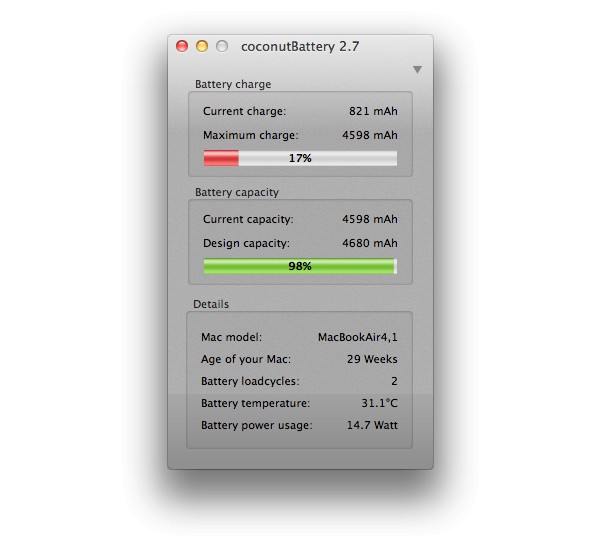Click the 31.1°C value
The height and width of the screenshot is (548, 600).
tap(380, 403)
